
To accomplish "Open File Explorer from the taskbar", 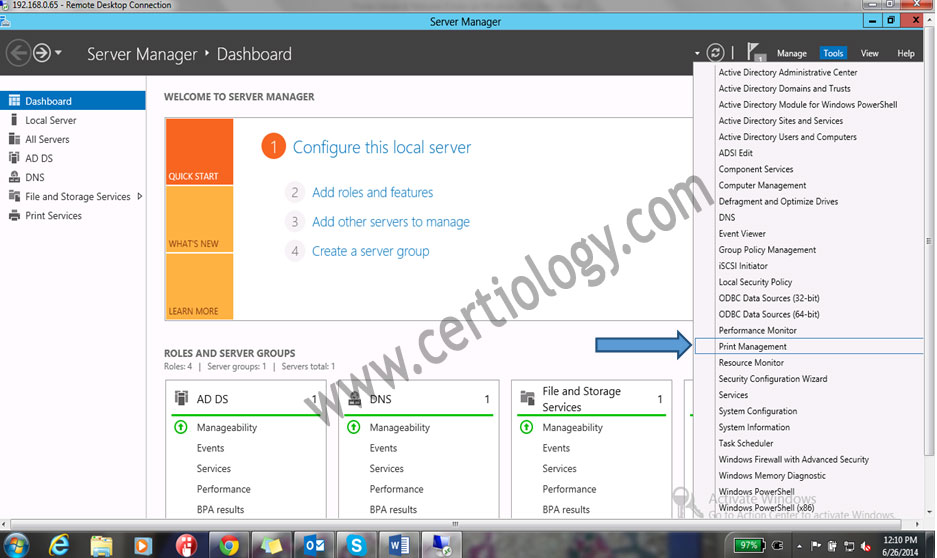I will (x=101, y=545).
